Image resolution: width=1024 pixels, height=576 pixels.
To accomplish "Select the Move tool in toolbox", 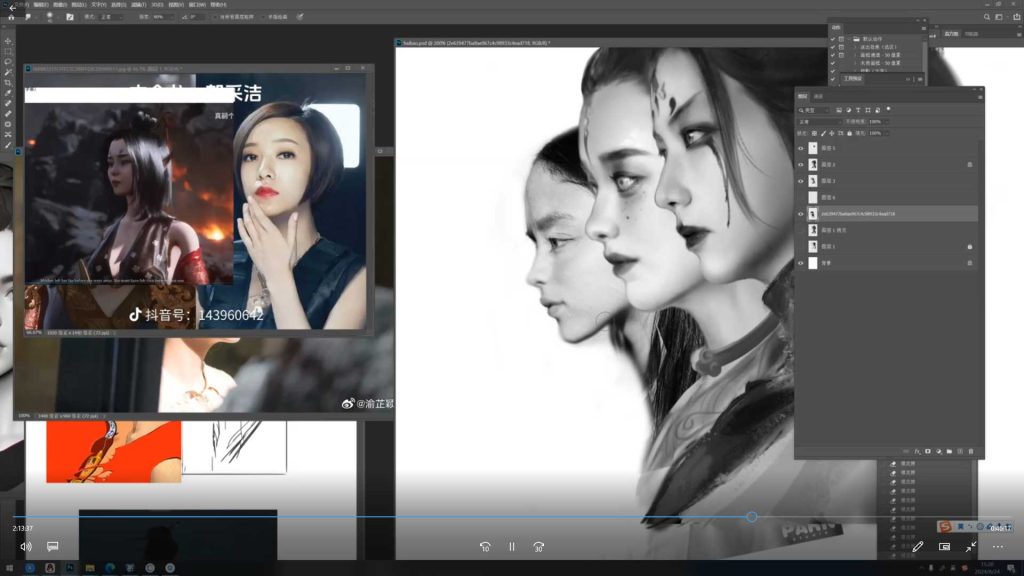I will point(8,41).
